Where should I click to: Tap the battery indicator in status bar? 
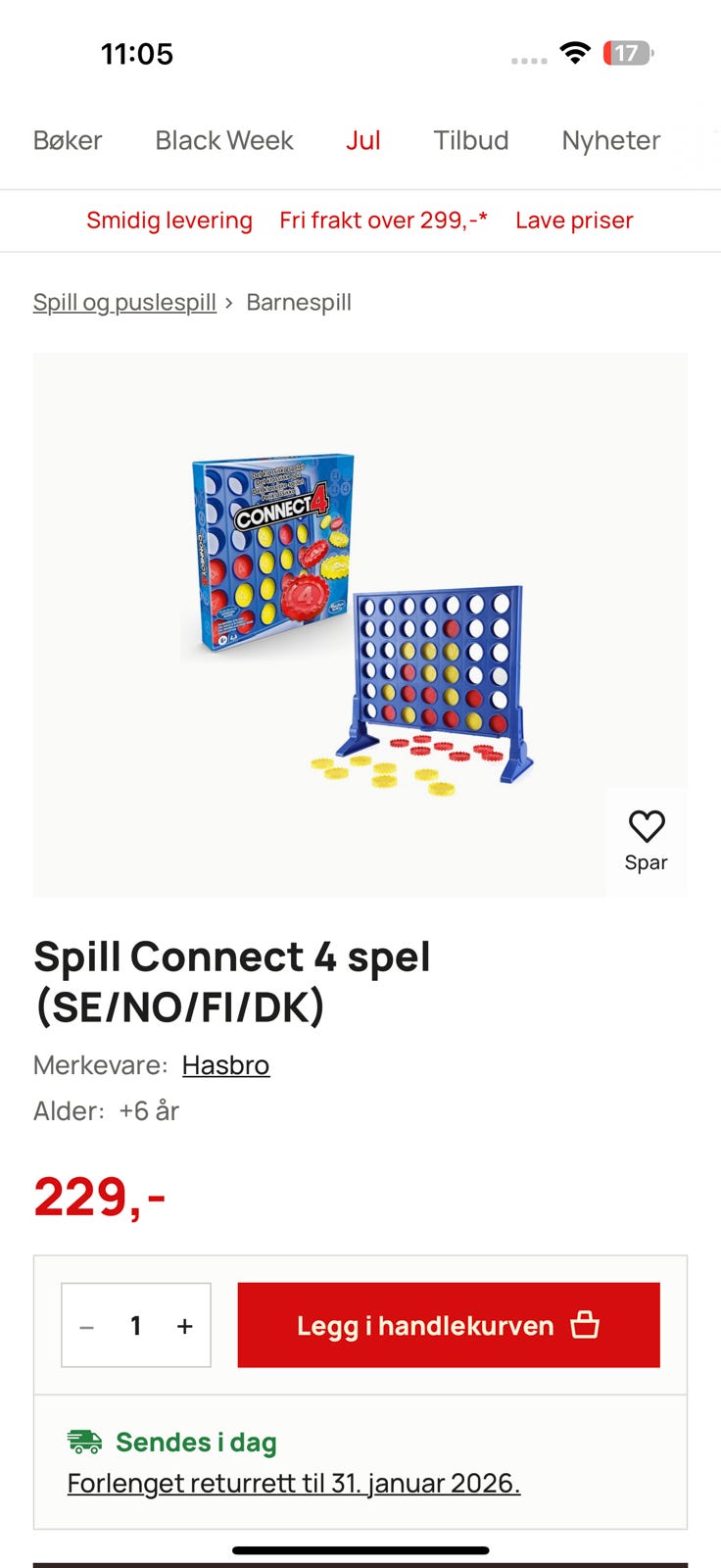pos(628,53)
